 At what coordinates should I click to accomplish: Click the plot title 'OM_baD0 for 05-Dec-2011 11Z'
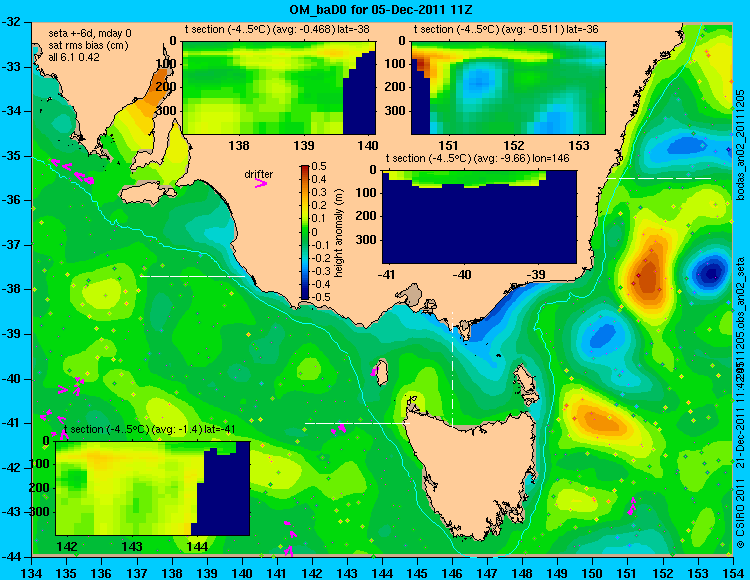[x=381, y=9]
